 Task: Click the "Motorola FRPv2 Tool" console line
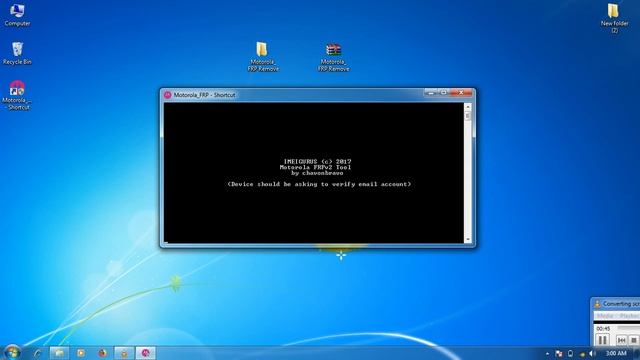point(315,167)
